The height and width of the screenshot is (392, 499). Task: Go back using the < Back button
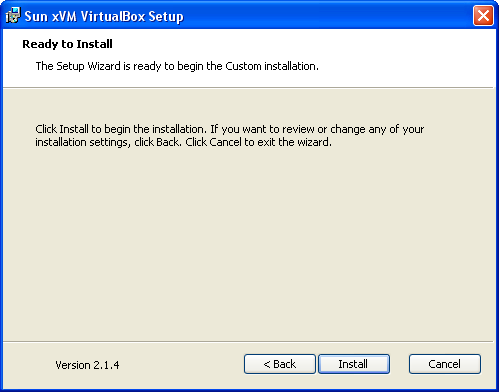280,364
